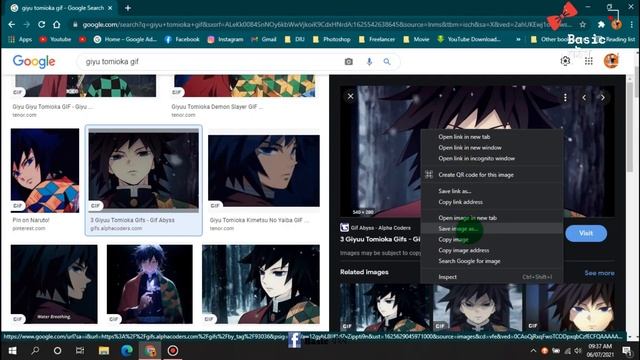640x360 pixels.
Task: Open File Explorer from the taskbar
Action: click(104, 351)
